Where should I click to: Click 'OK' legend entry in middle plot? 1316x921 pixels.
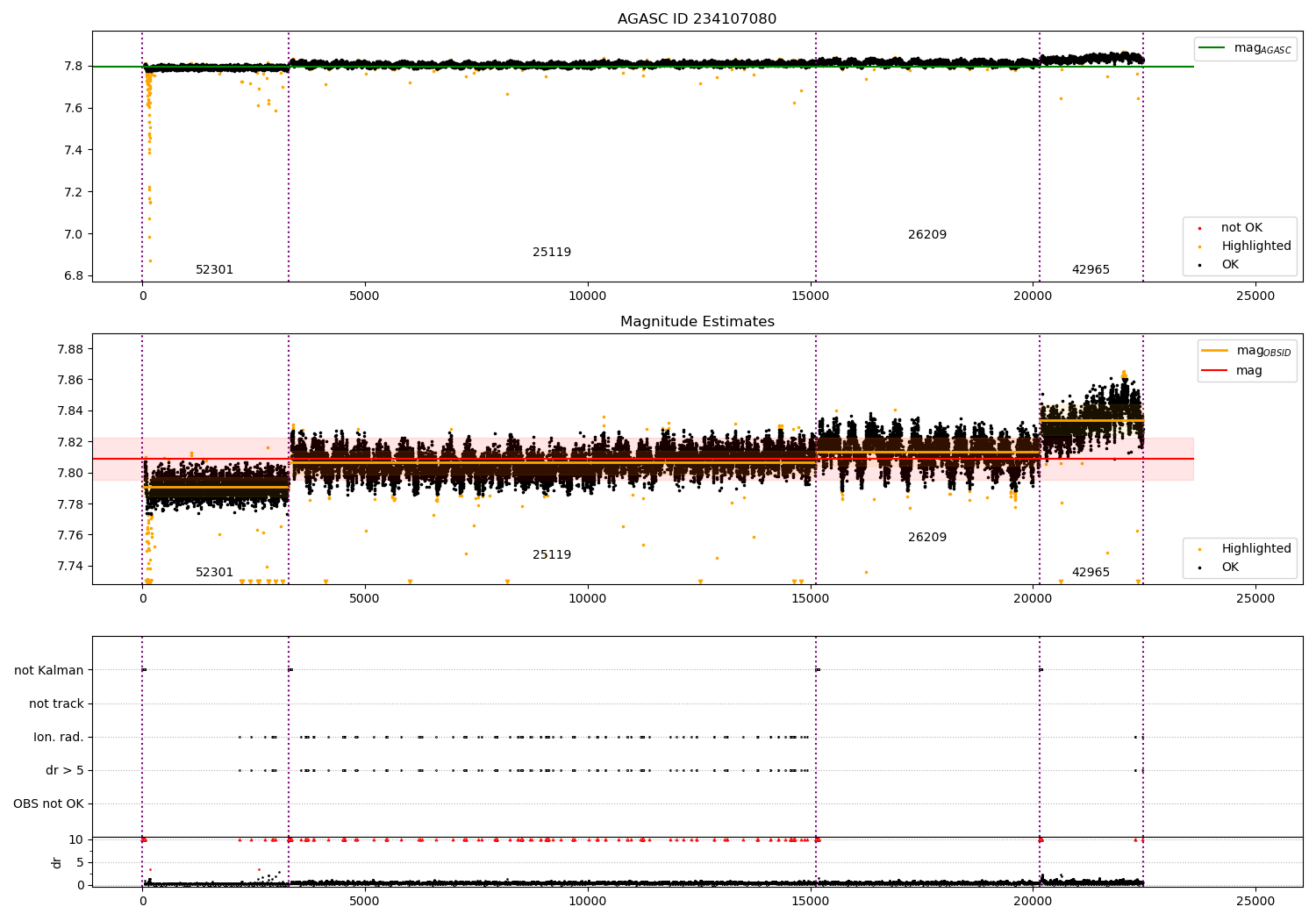1230,568
